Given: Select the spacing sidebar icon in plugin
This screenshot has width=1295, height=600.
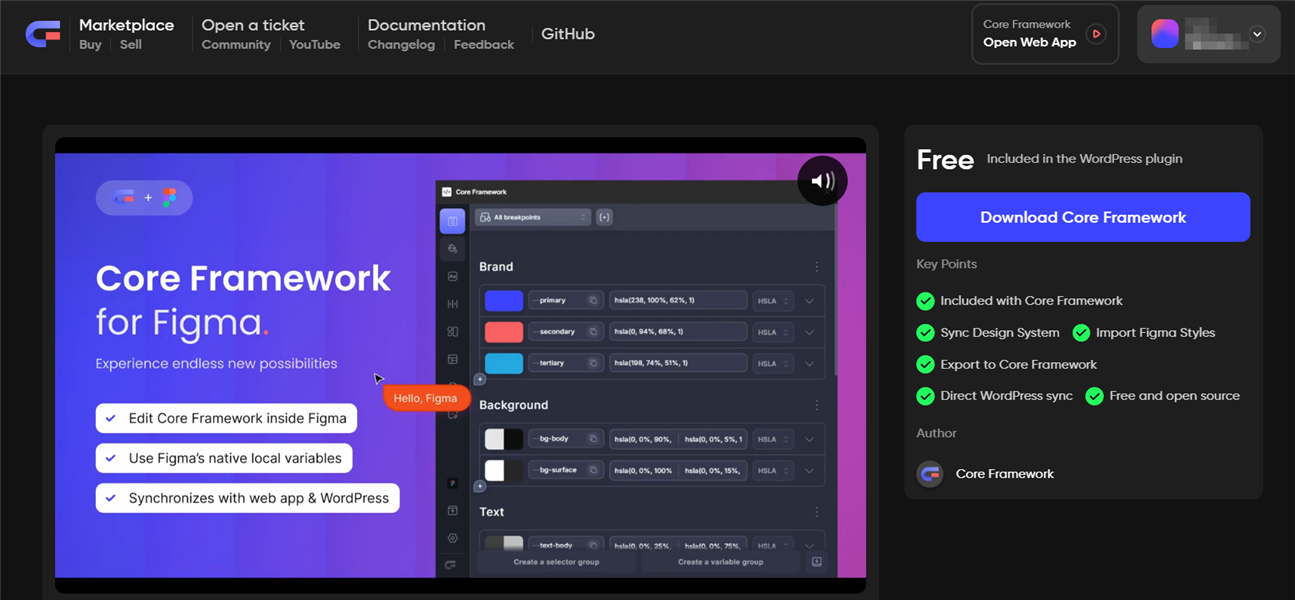Looking at the screenshot, I should click(x=452, y=304).
